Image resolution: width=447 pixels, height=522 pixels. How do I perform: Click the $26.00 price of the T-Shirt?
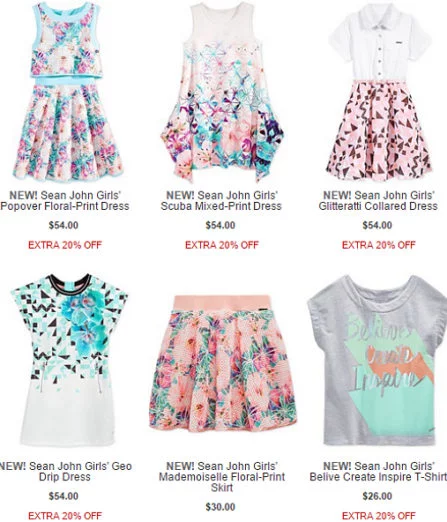pos(377,496)
